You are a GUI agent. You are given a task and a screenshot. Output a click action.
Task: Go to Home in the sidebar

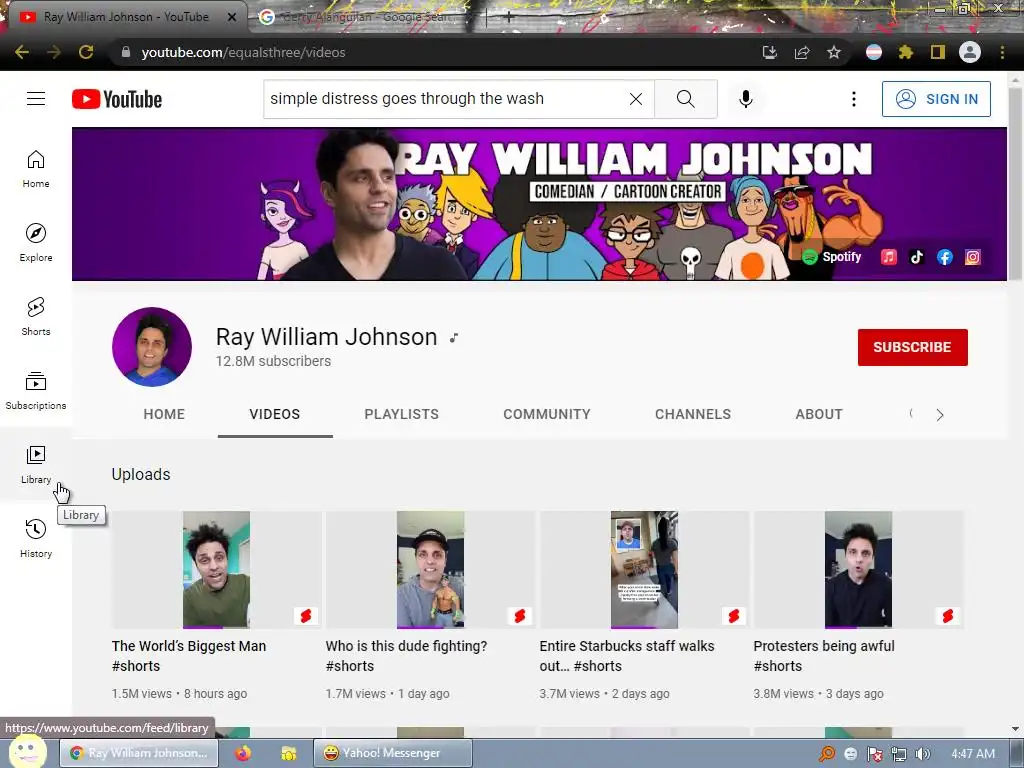[36, 169]
